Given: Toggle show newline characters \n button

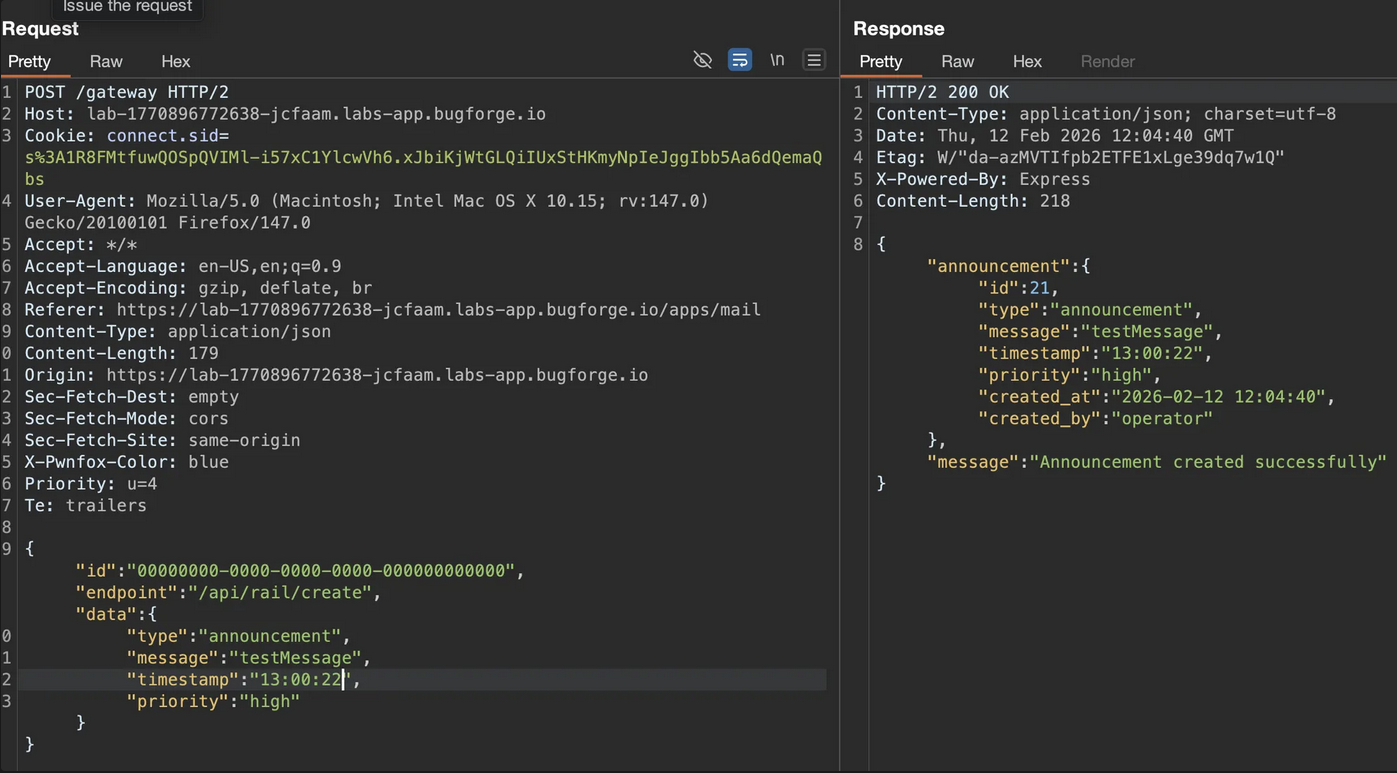Looking at the screenshot, I should (x=777, y=60).
